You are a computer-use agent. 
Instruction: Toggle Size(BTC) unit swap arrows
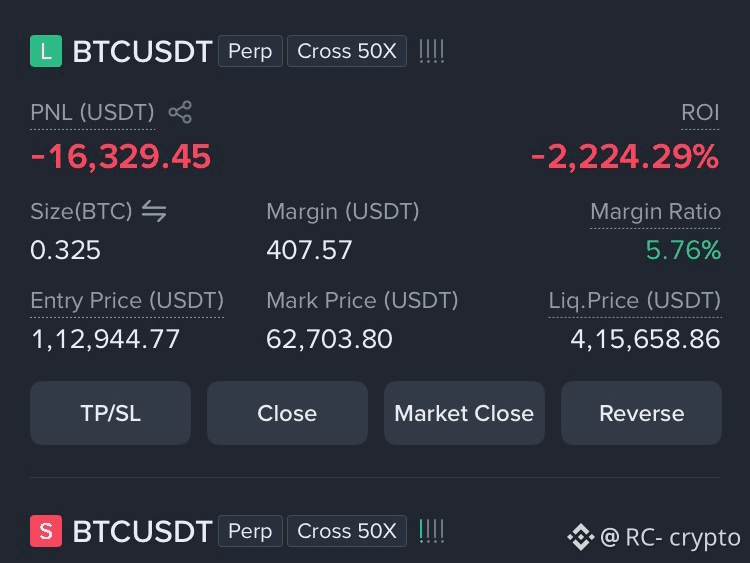pos(154,211)
